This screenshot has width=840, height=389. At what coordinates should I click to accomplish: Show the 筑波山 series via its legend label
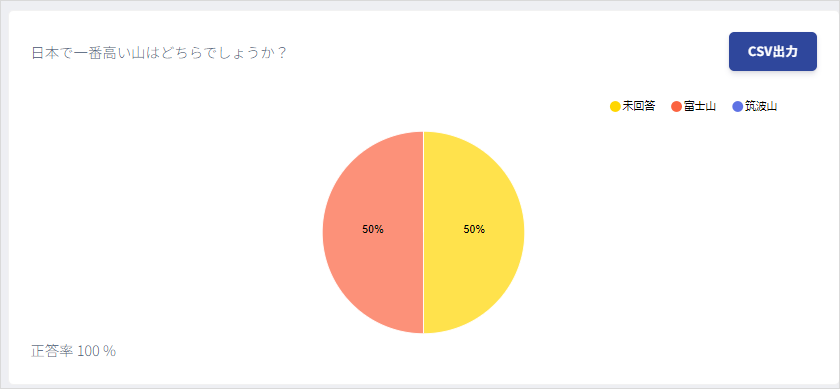click(x=761, y=106)
